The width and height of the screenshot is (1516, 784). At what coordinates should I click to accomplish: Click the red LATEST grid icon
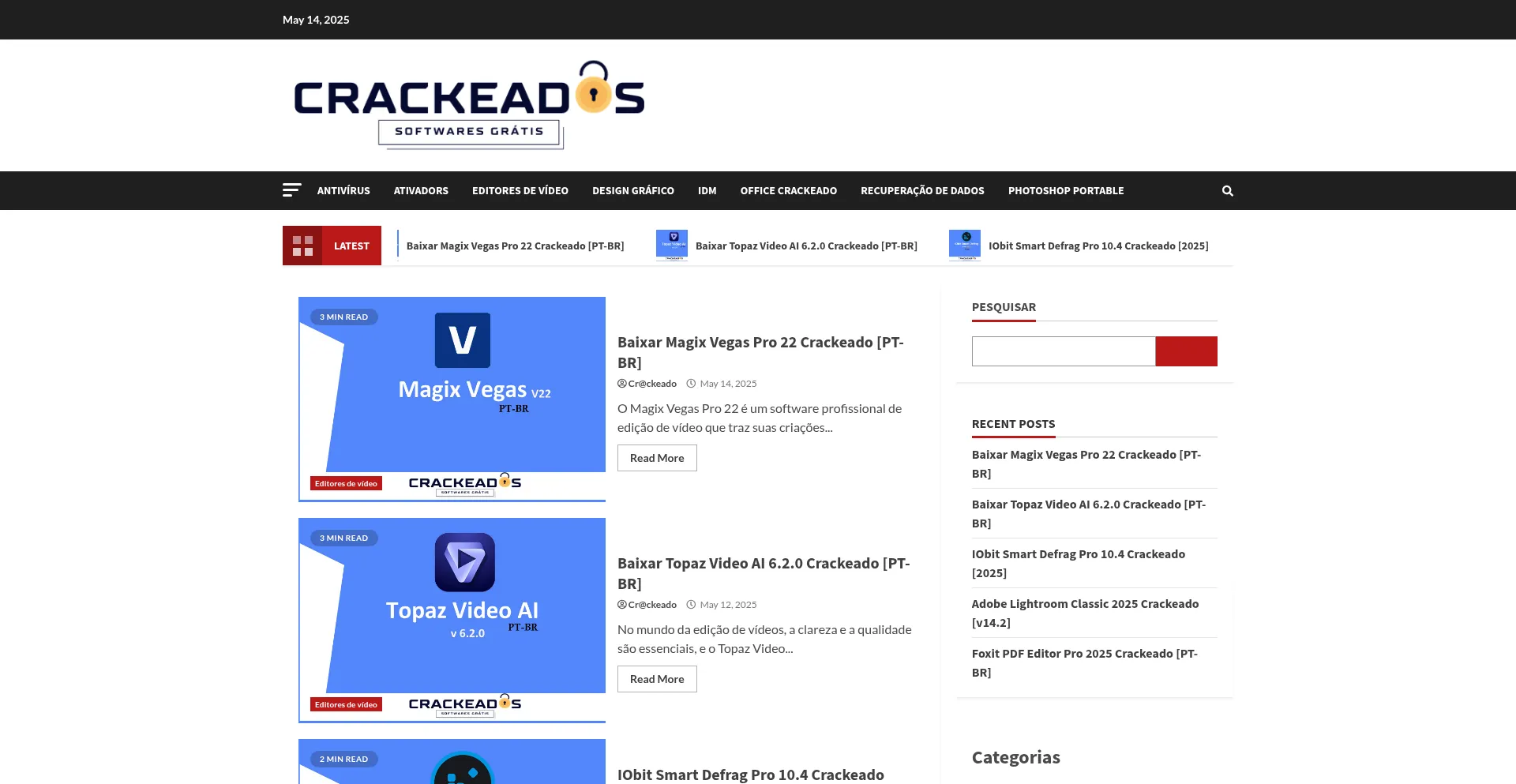(303, 246)
